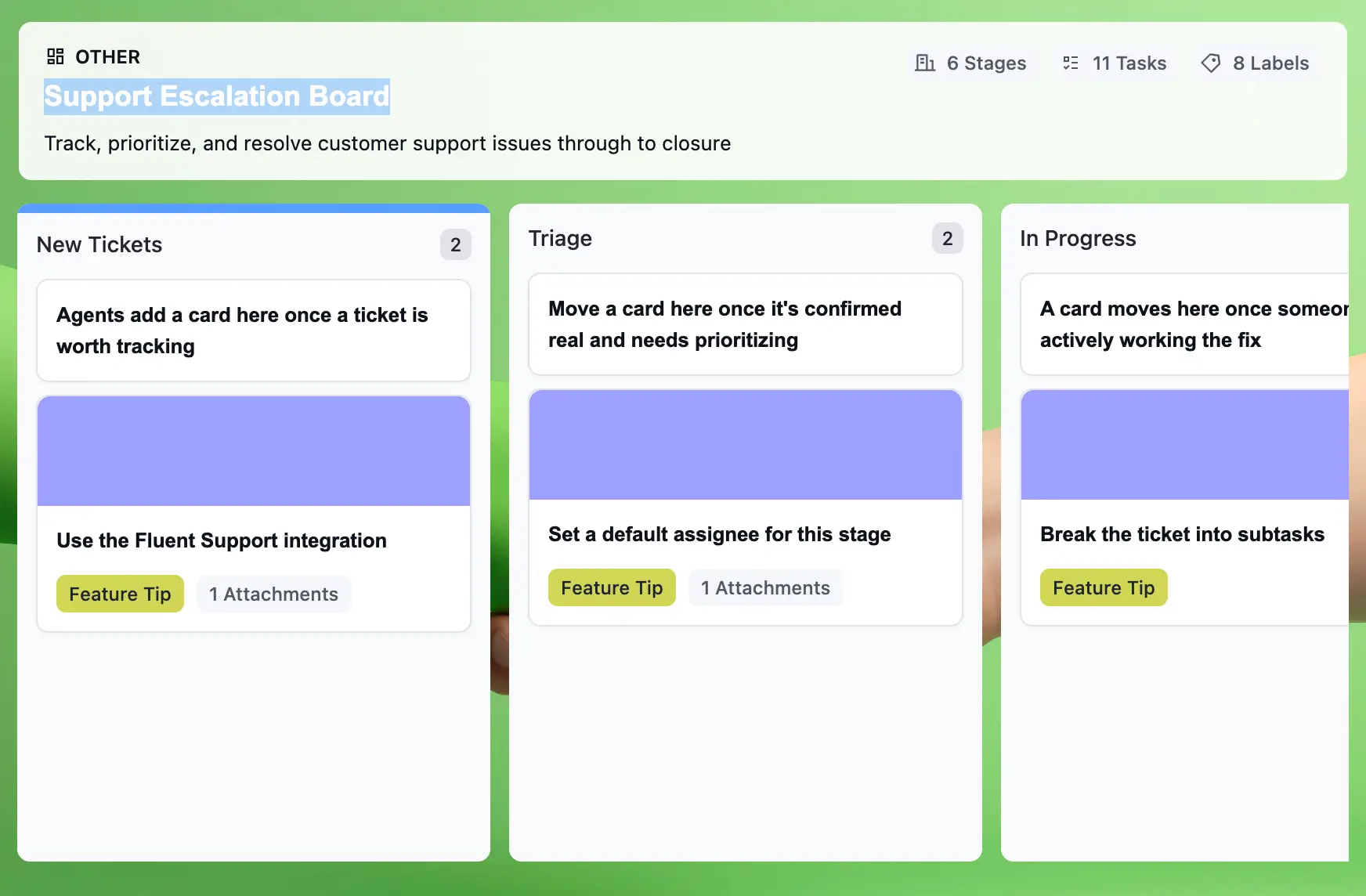
Task: Click 1 Attachments on Fluent Support card
Action: [273, 594]
